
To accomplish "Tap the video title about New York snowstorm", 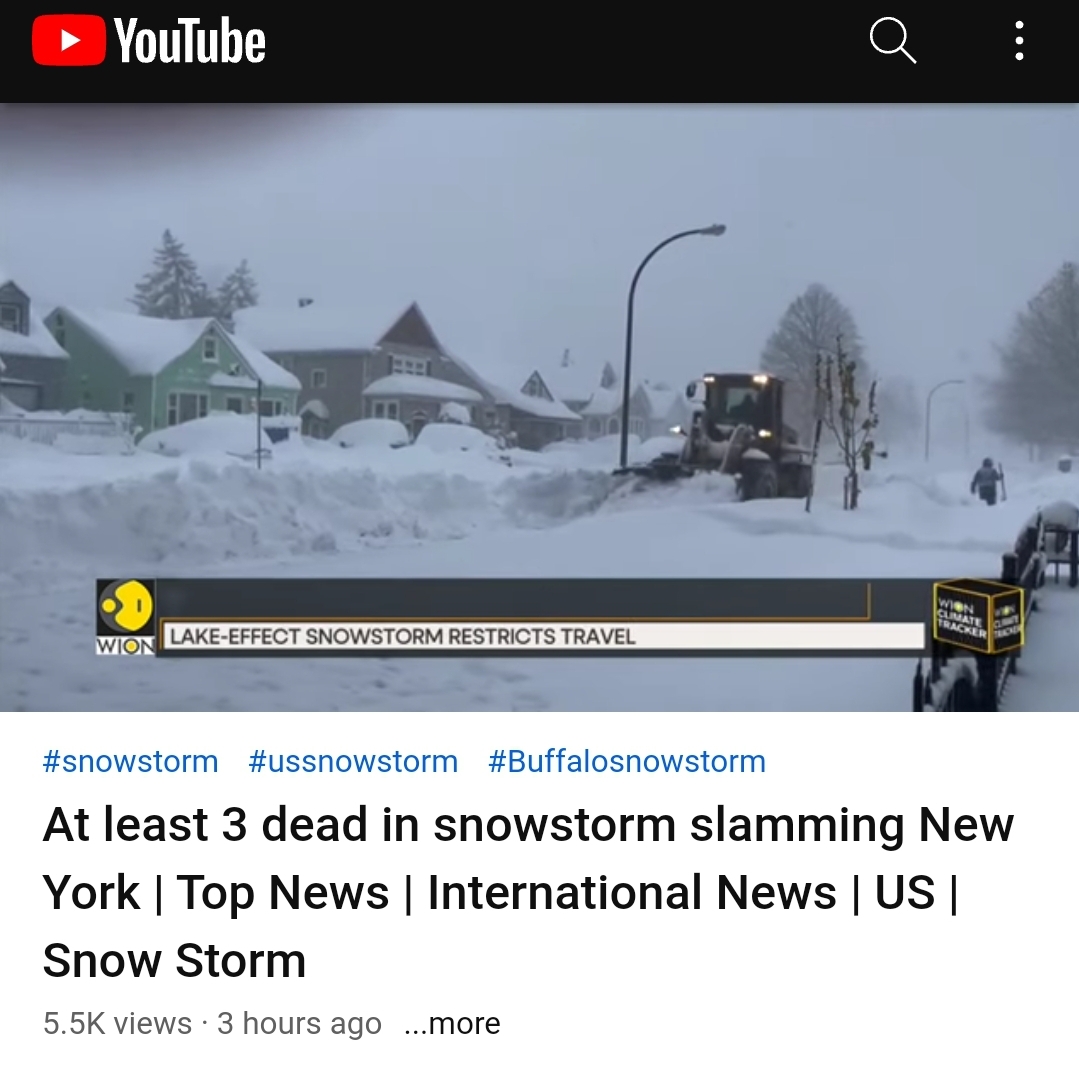I will [528, 892].
